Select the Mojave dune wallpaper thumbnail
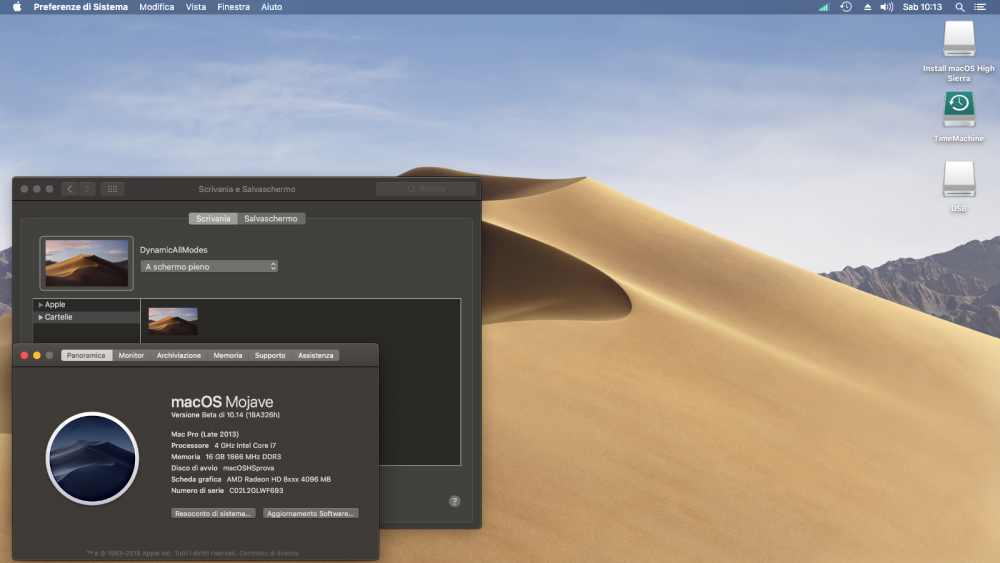1000x563 pixels. tap(173, 321)
